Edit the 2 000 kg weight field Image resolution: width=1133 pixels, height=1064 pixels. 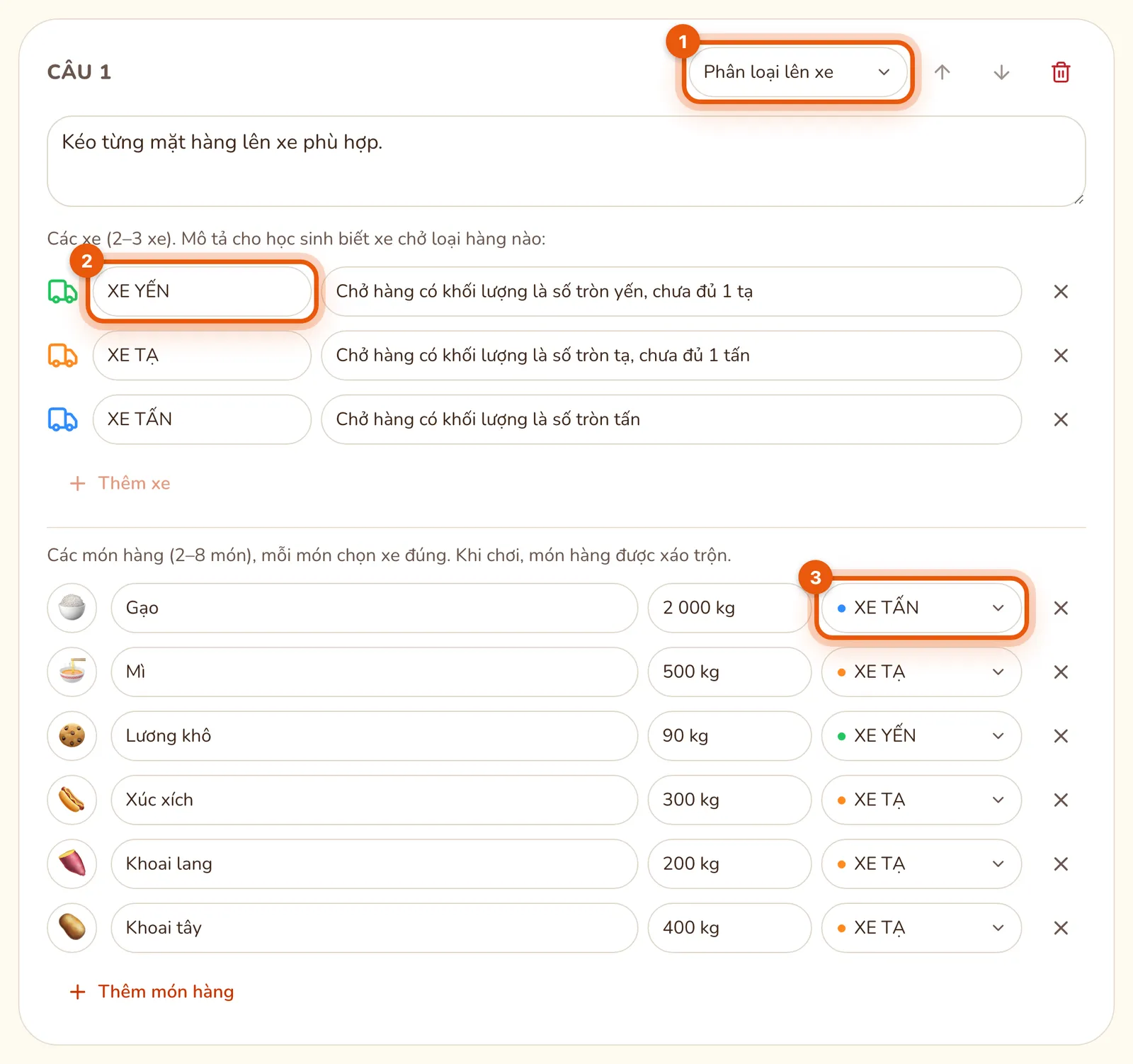[x=729, y=608]
